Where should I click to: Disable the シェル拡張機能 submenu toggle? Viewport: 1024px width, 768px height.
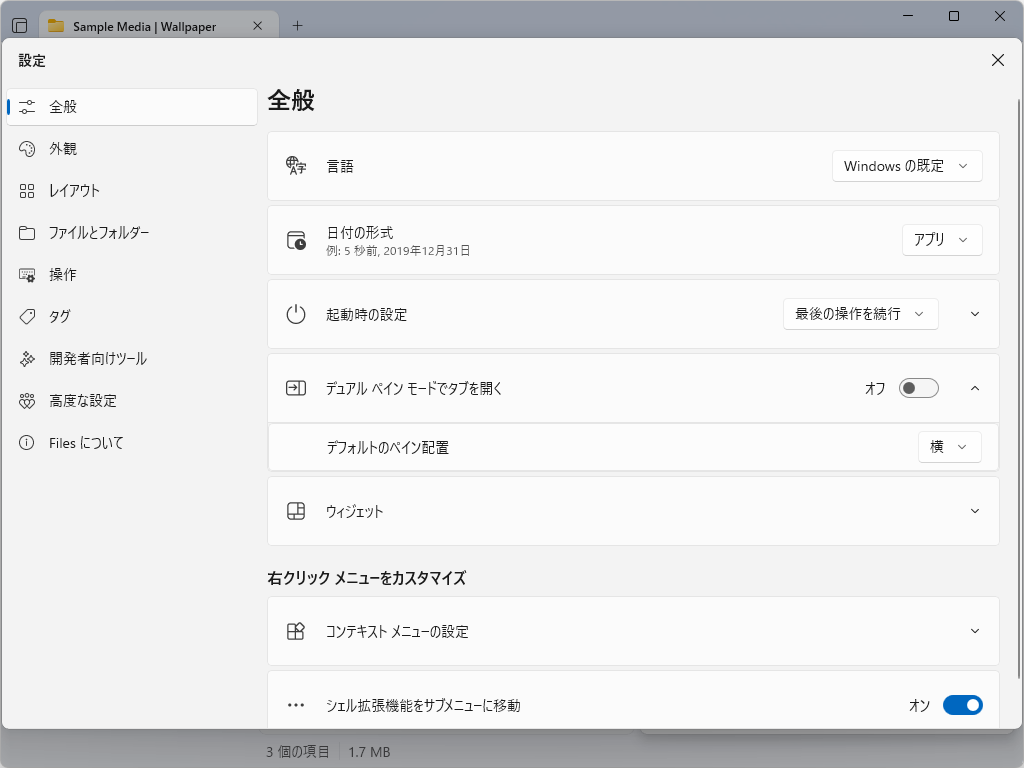coord(962,705)
